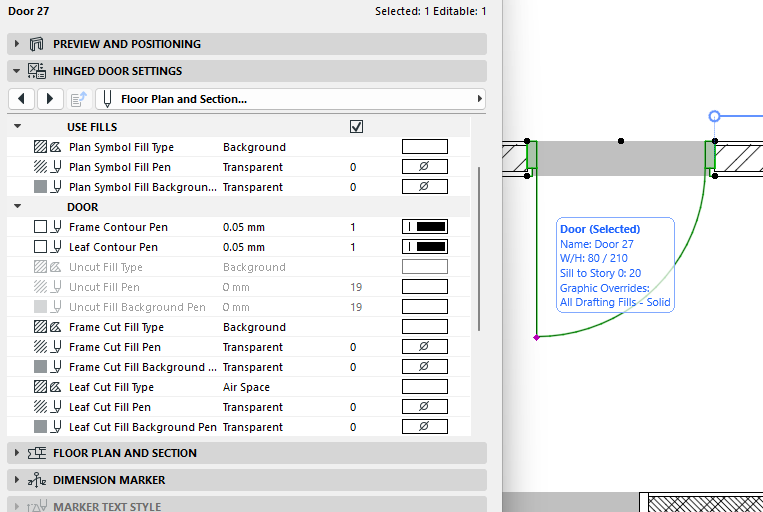Click Frame Cut Fill Pen Transparent value
763x512 pixels.
pyautogui.click(x=253, y=347)
